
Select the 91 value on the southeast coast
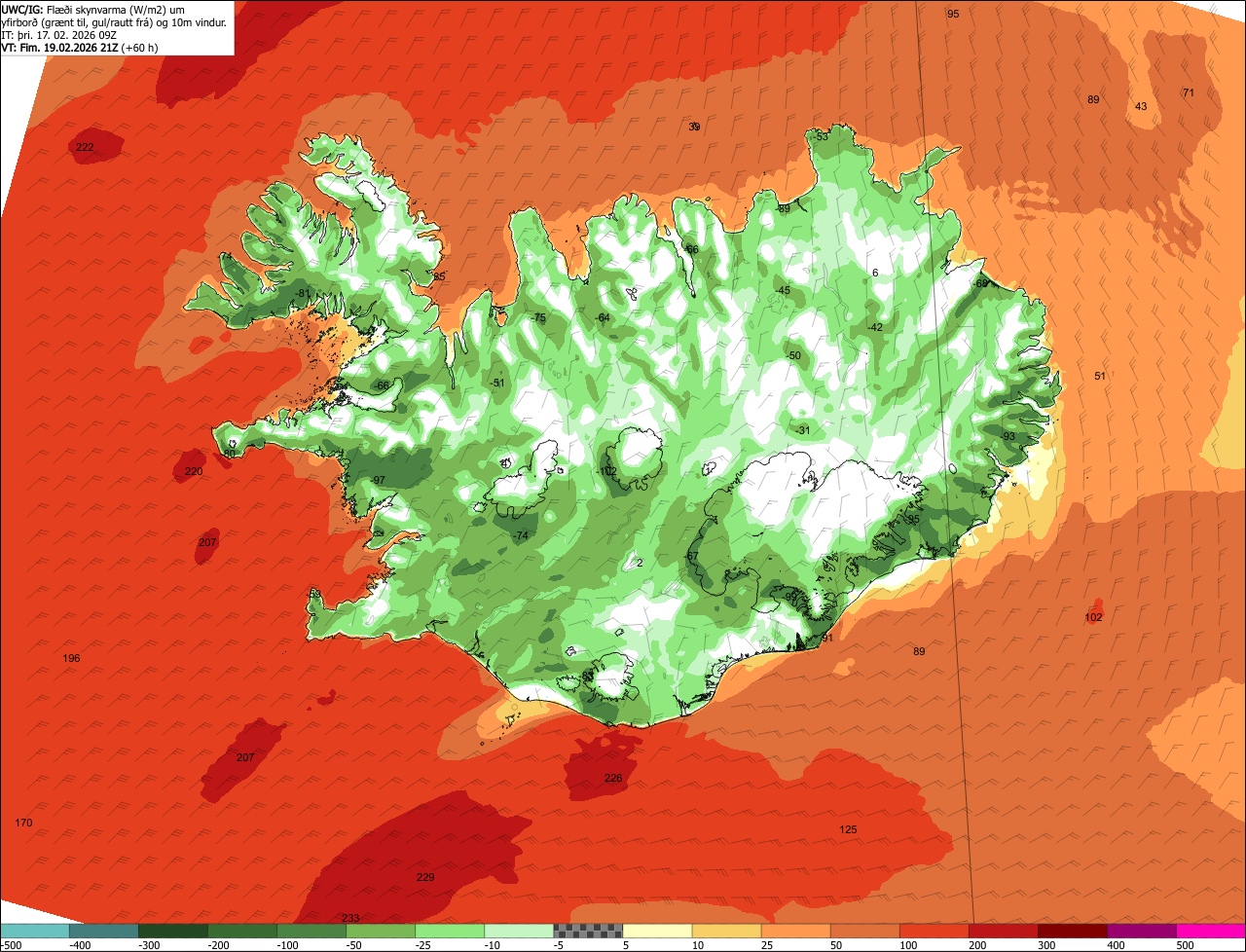[827, 638]
